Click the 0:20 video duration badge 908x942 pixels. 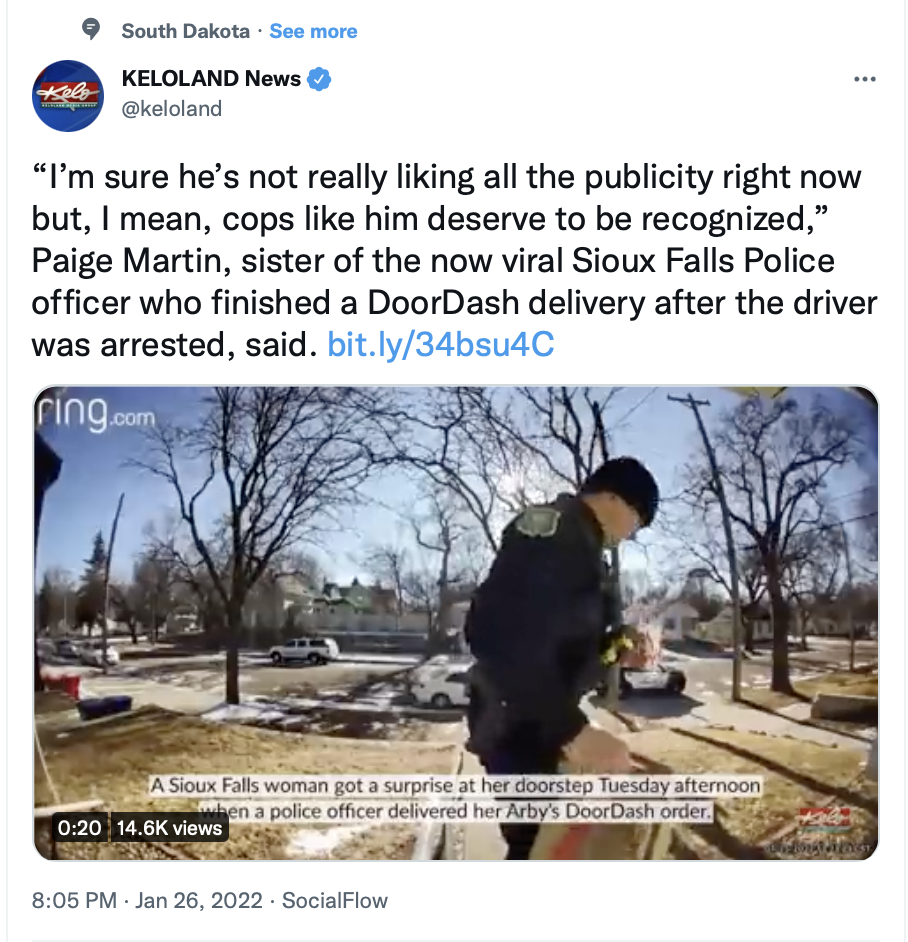79,828
